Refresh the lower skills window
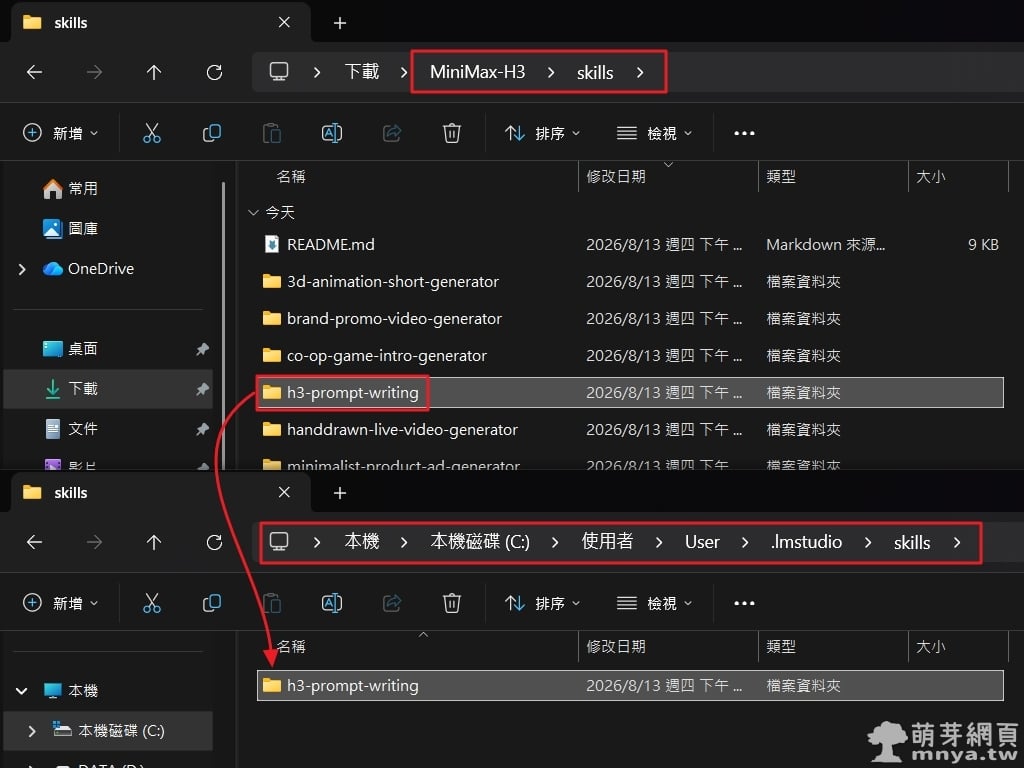The width and height of the screenshot is (1024, 768). click(214, 541)
